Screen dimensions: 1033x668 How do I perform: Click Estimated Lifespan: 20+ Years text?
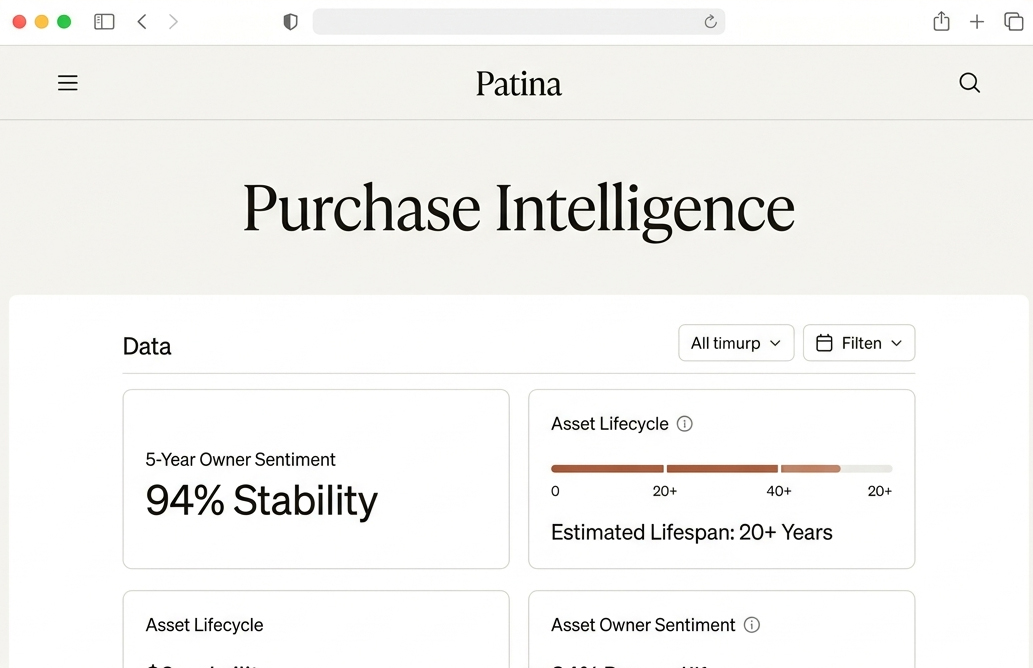pyautogui.click(x=692, y=532)
